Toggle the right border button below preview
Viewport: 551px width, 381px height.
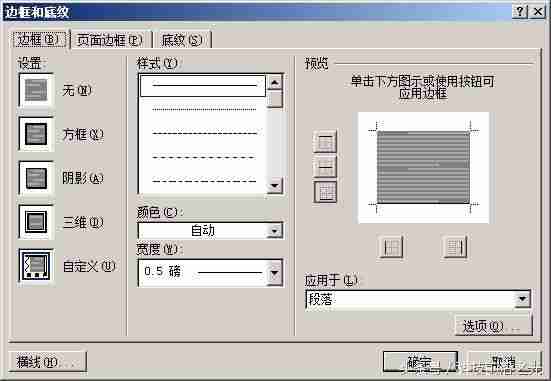pyautogui.click(x=455, y=247)
